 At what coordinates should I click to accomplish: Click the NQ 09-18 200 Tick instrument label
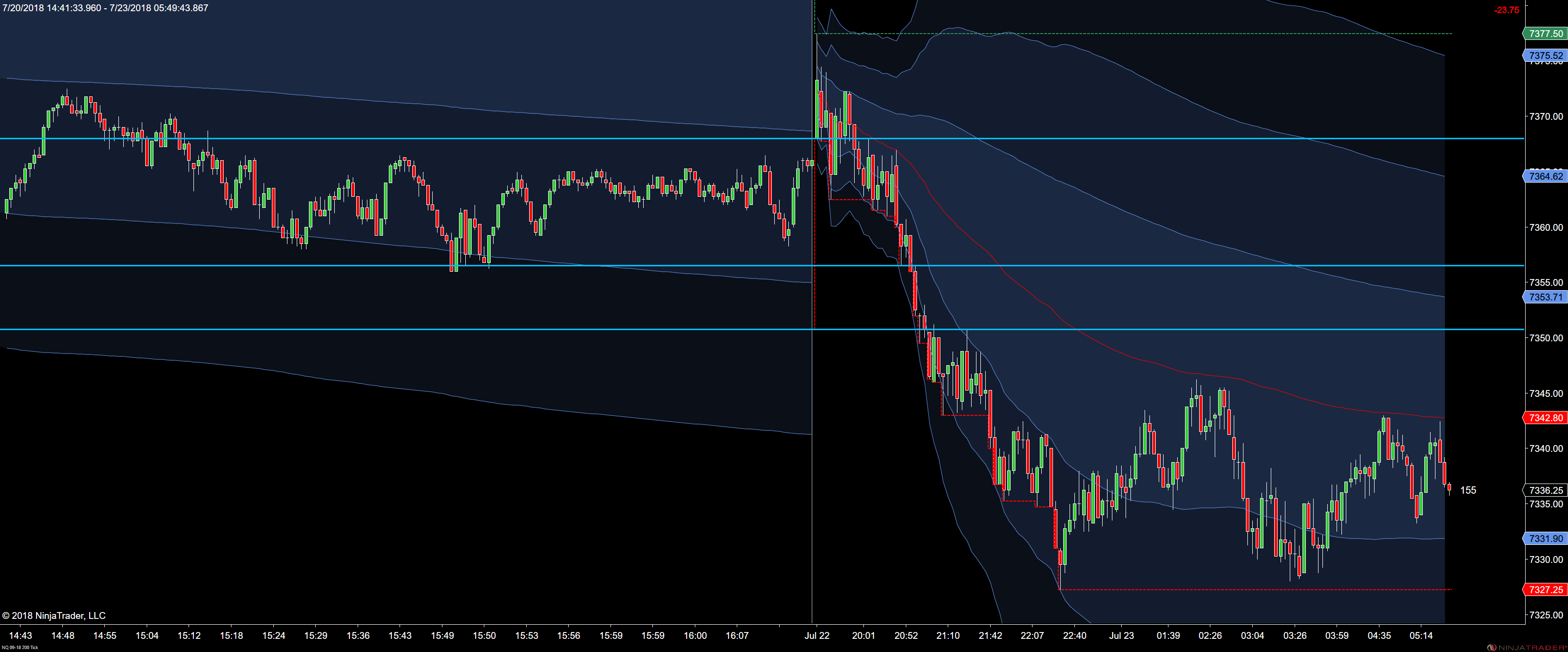pos(19,648)
